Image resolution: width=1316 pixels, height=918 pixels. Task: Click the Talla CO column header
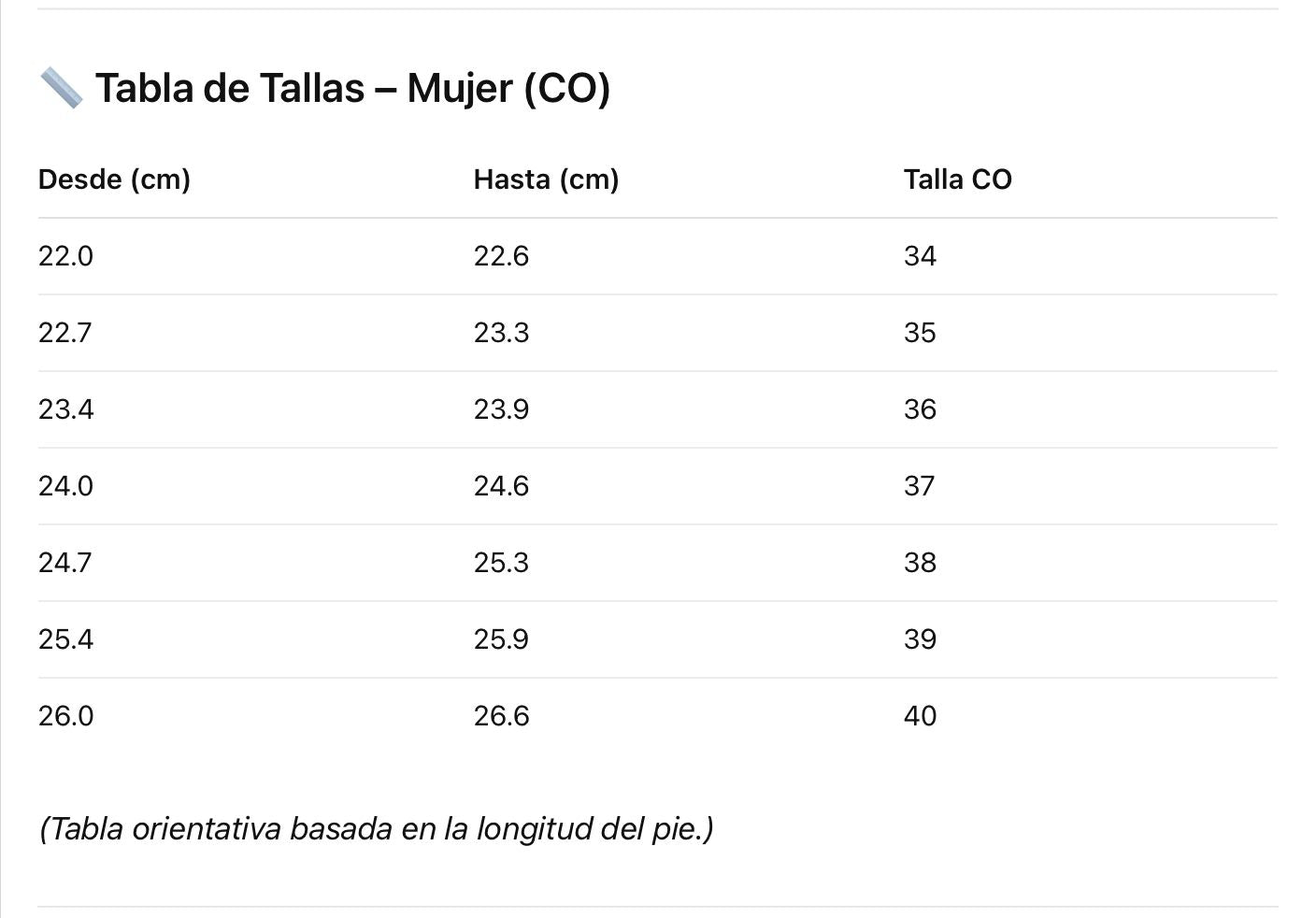pos(957,179)
